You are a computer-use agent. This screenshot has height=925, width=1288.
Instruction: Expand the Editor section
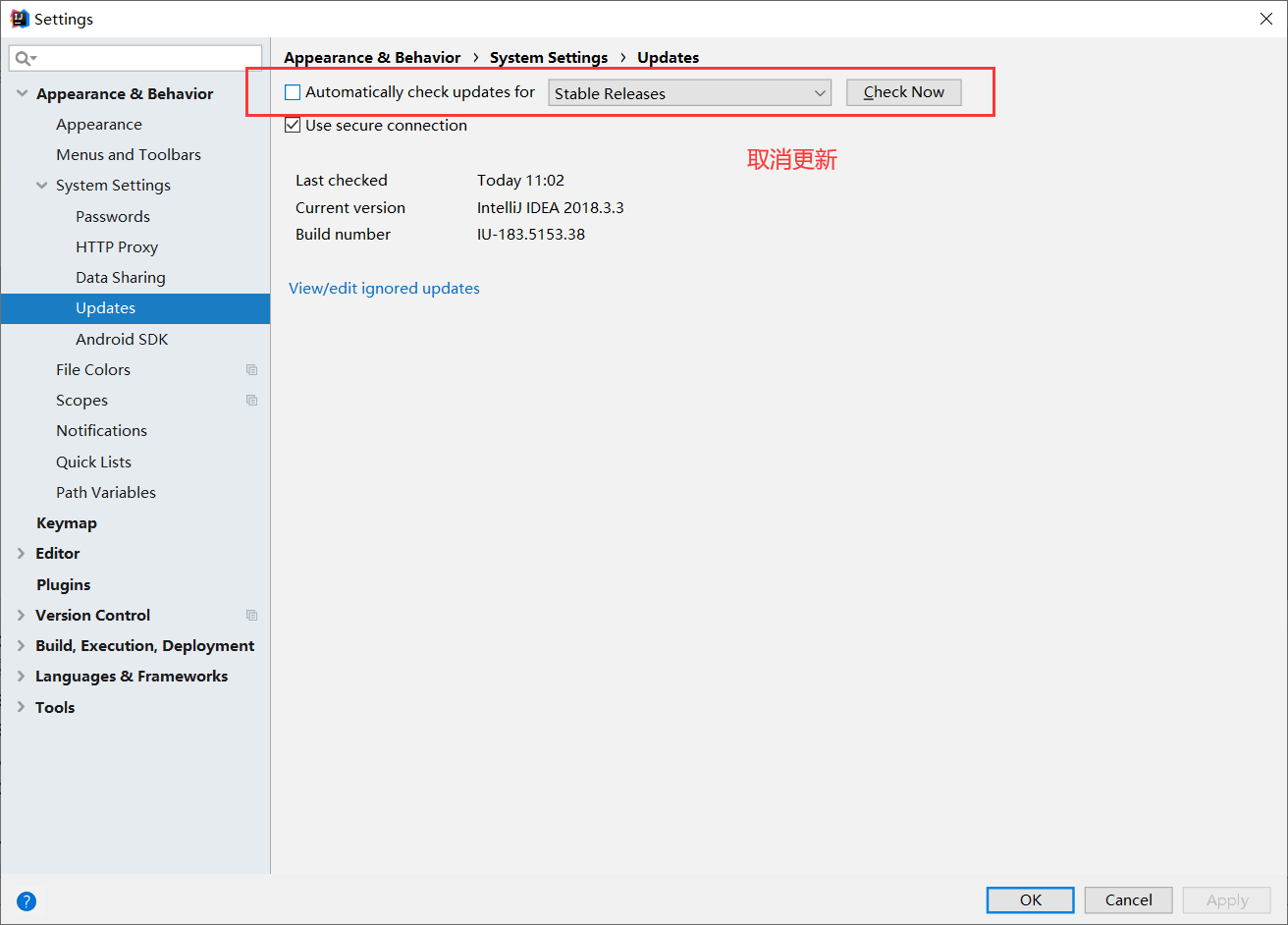pos(22,554)
